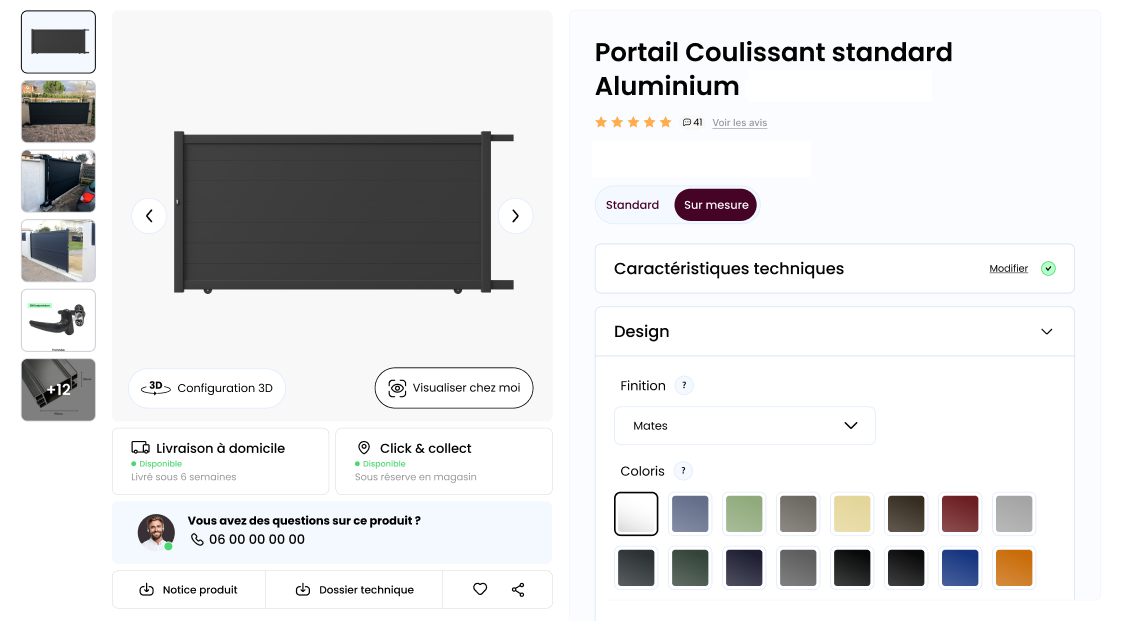This screenshot has width=1128, height=621.
Task: Show next gate image with right arrow
Action: [515, 215]
